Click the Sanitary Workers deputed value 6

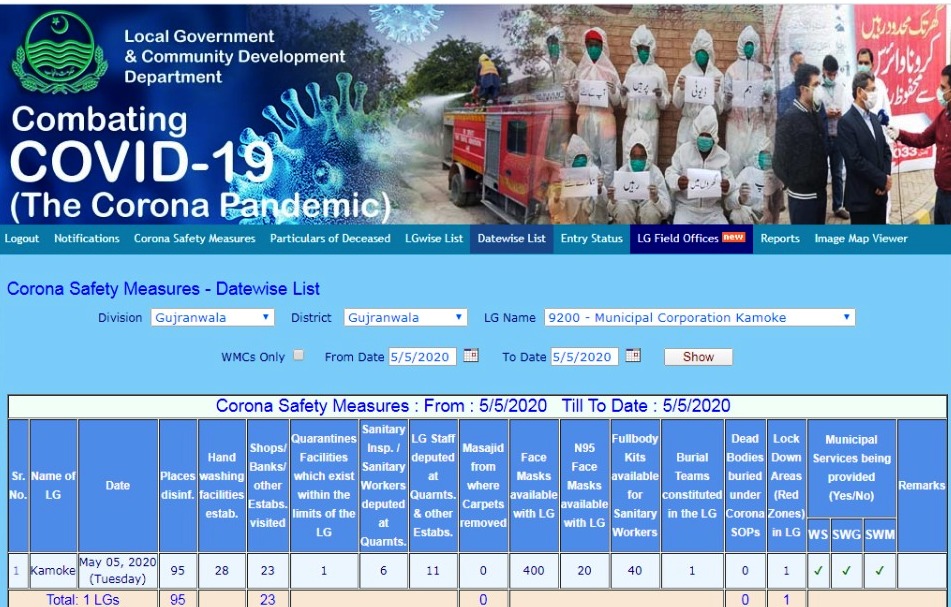pyautogui.click(x=383, y=571)
